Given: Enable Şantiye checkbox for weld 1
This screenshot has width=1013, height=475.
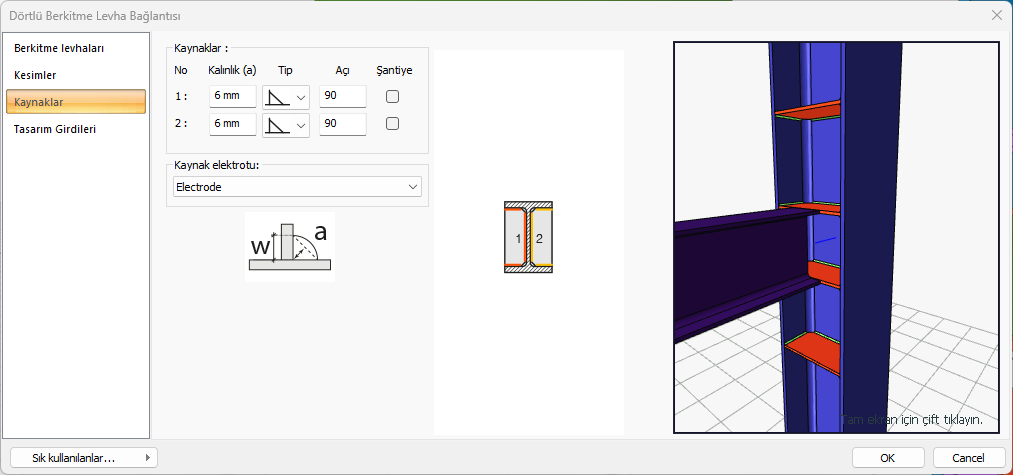Looking at the screenshot, I should pos(393,97).
